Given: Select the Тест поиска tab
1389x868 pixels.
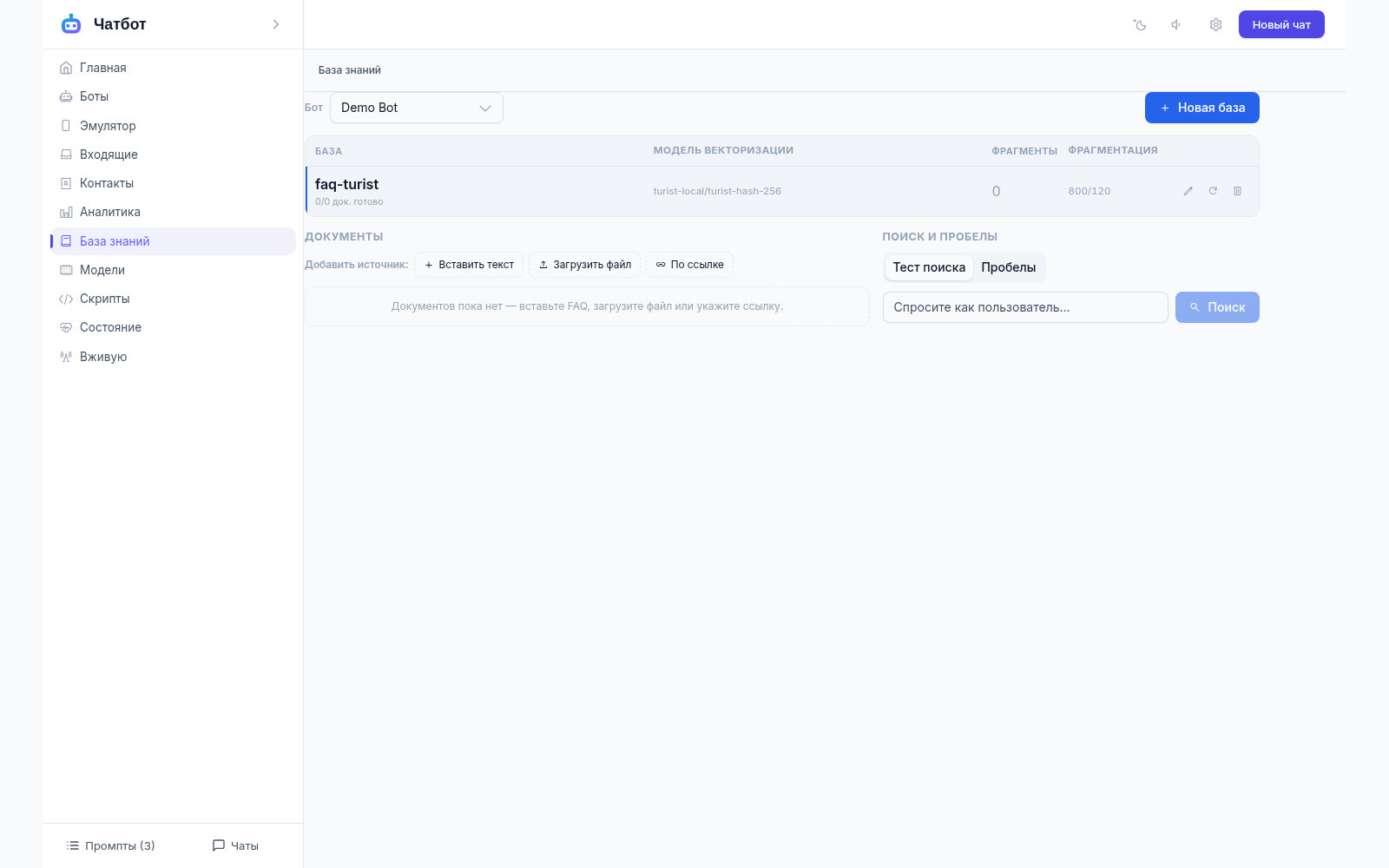Looking at the screenshot, I should [929, 267].
